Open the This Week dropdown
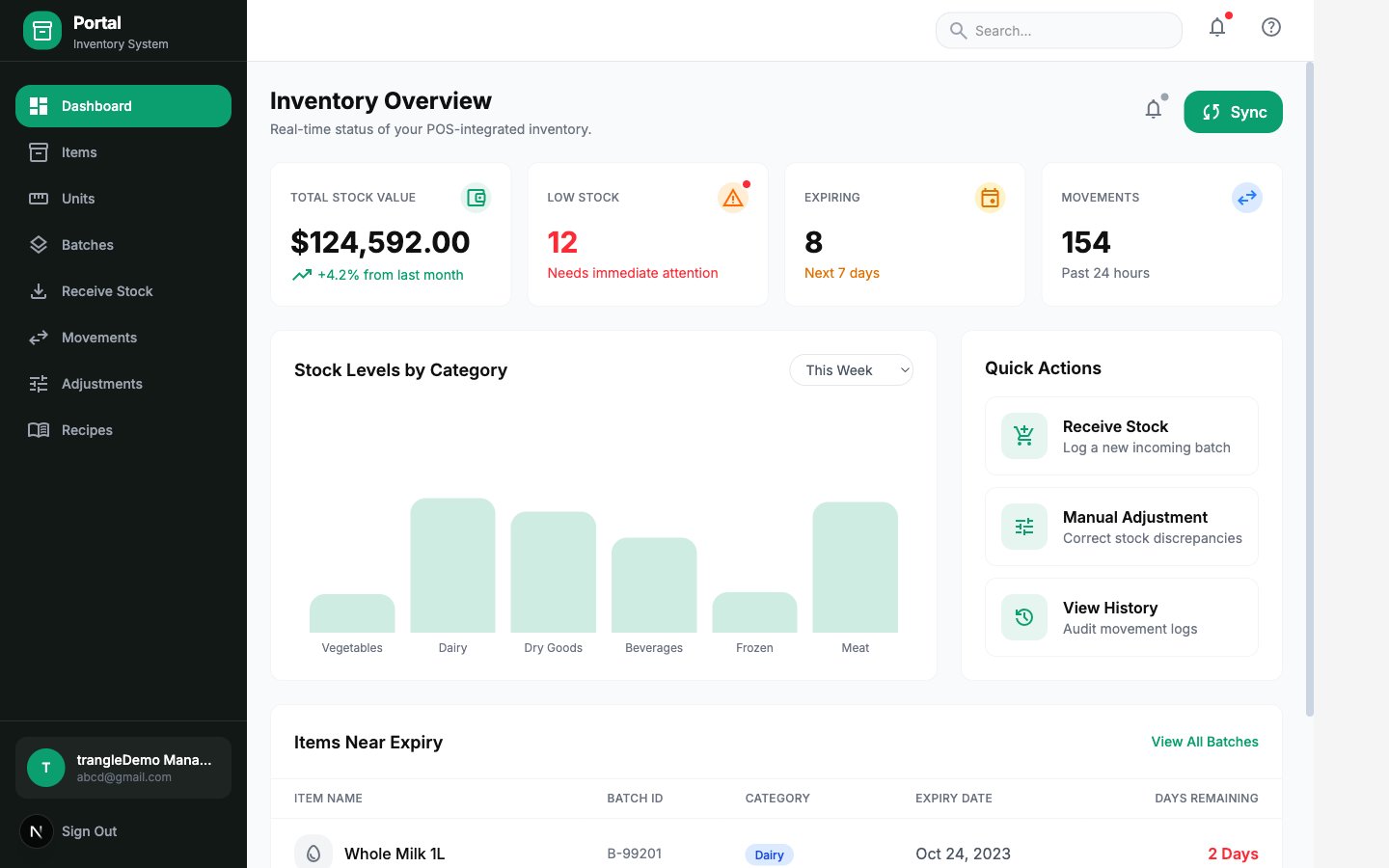Image resolution: width=1389 pixels, height=868 pixels. 851,370
